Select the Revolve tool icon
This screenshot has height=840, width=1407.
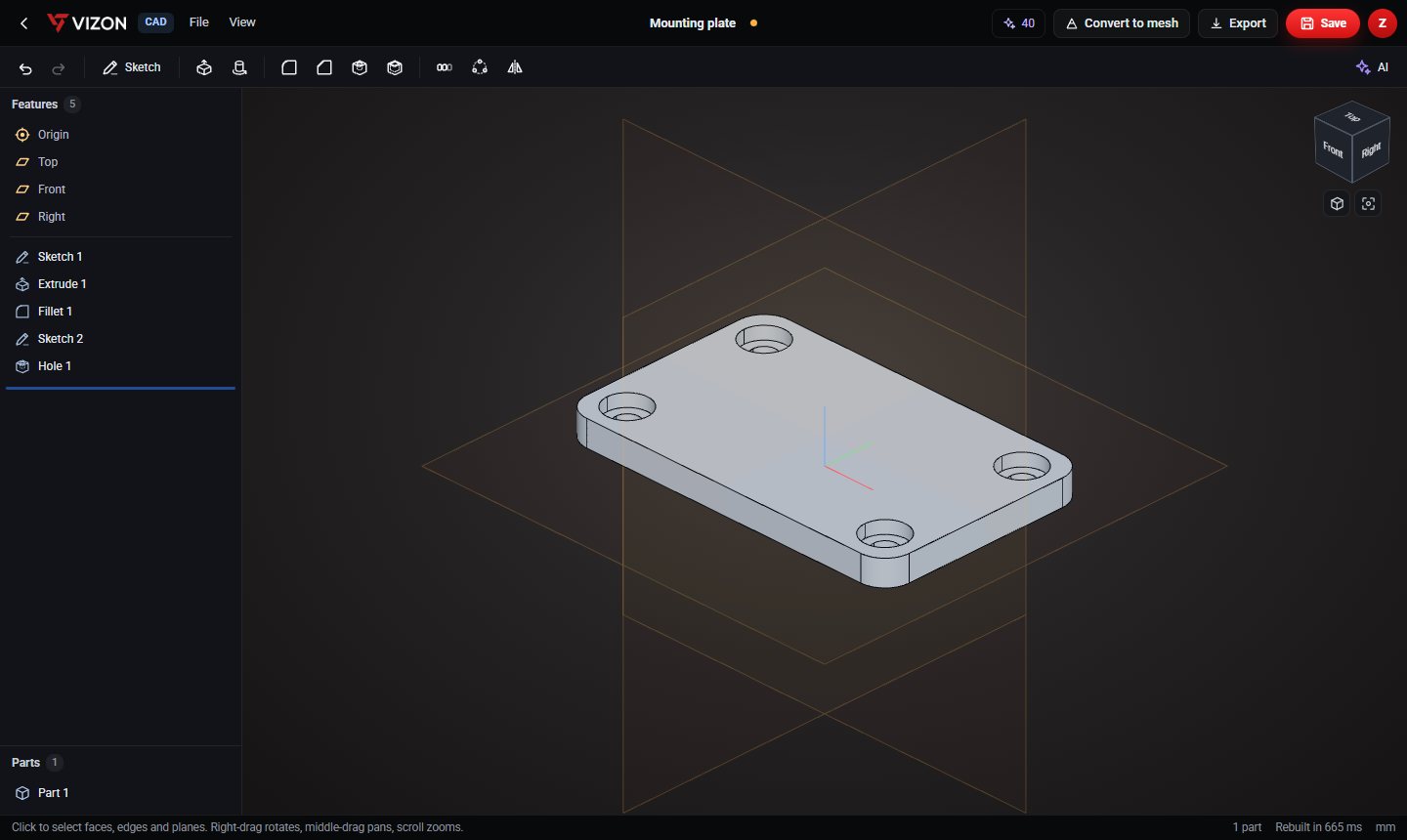point(239,67)
